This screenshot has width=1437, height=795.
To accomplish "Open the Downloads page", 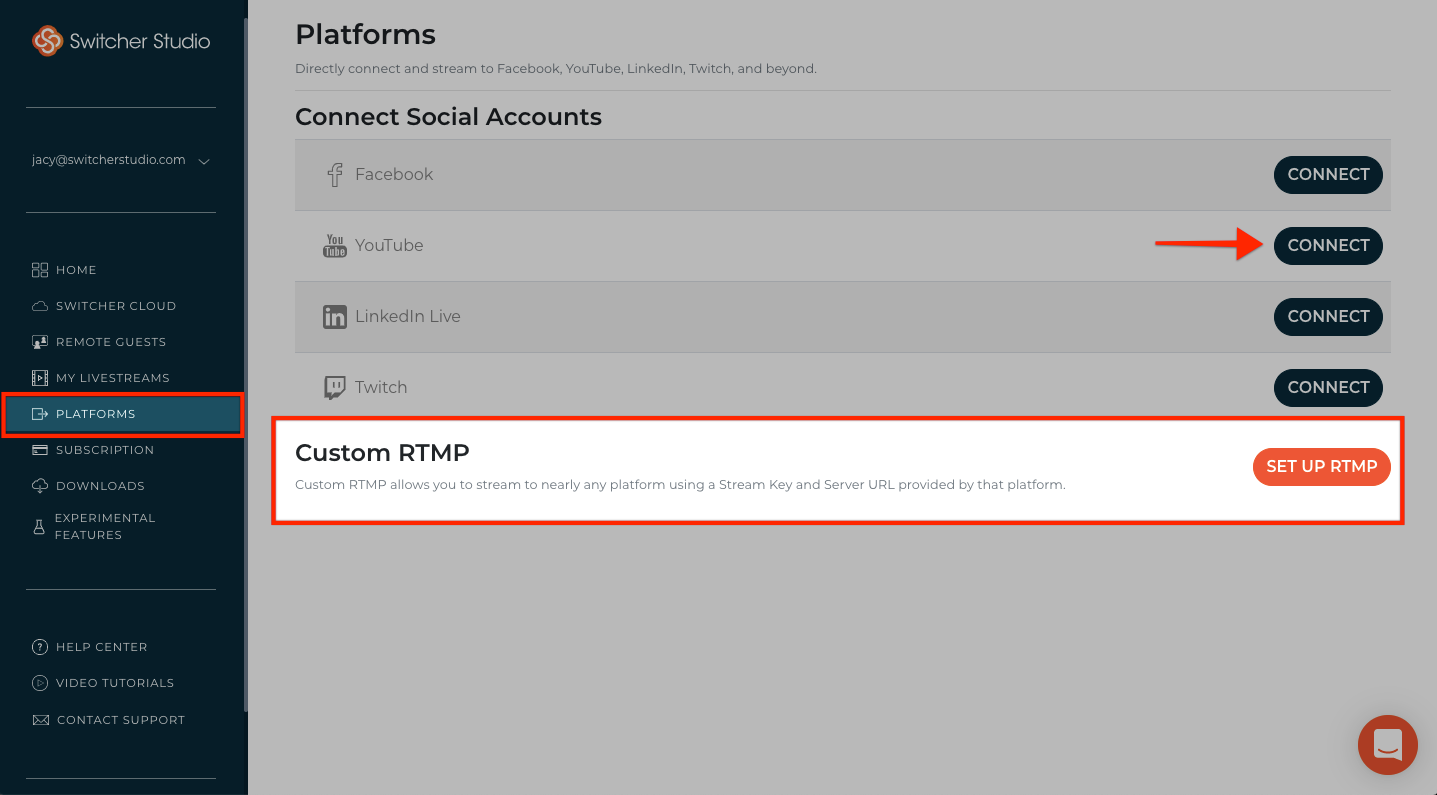I will pyautogui.click(x=100, y=486).
